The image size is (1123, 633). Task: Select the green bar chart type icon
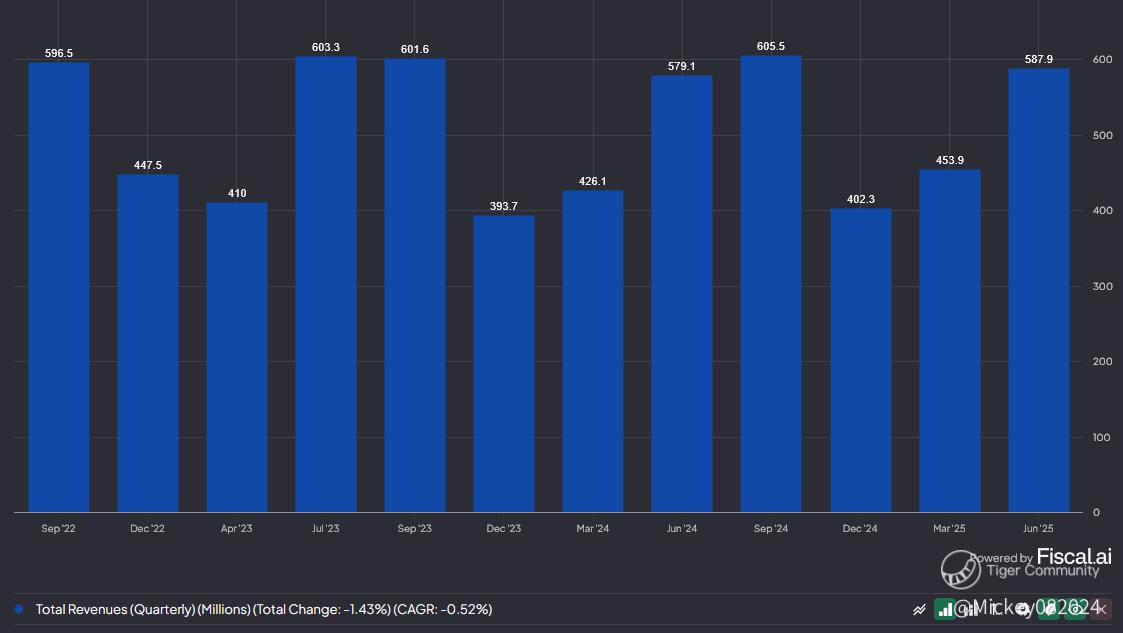[945, 609]
